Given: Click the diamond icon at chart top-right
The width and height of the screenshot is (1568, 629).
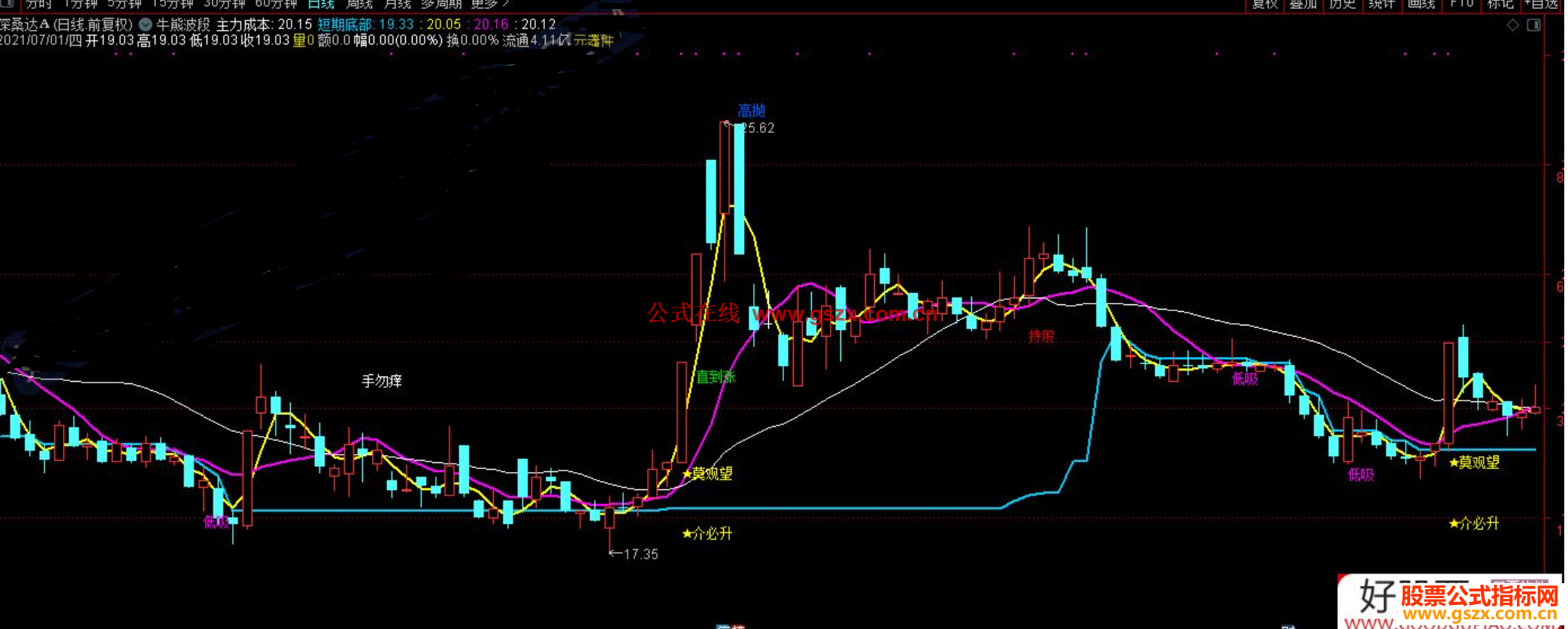Looking at the screenshot, I should click(x=1513, y=25).
